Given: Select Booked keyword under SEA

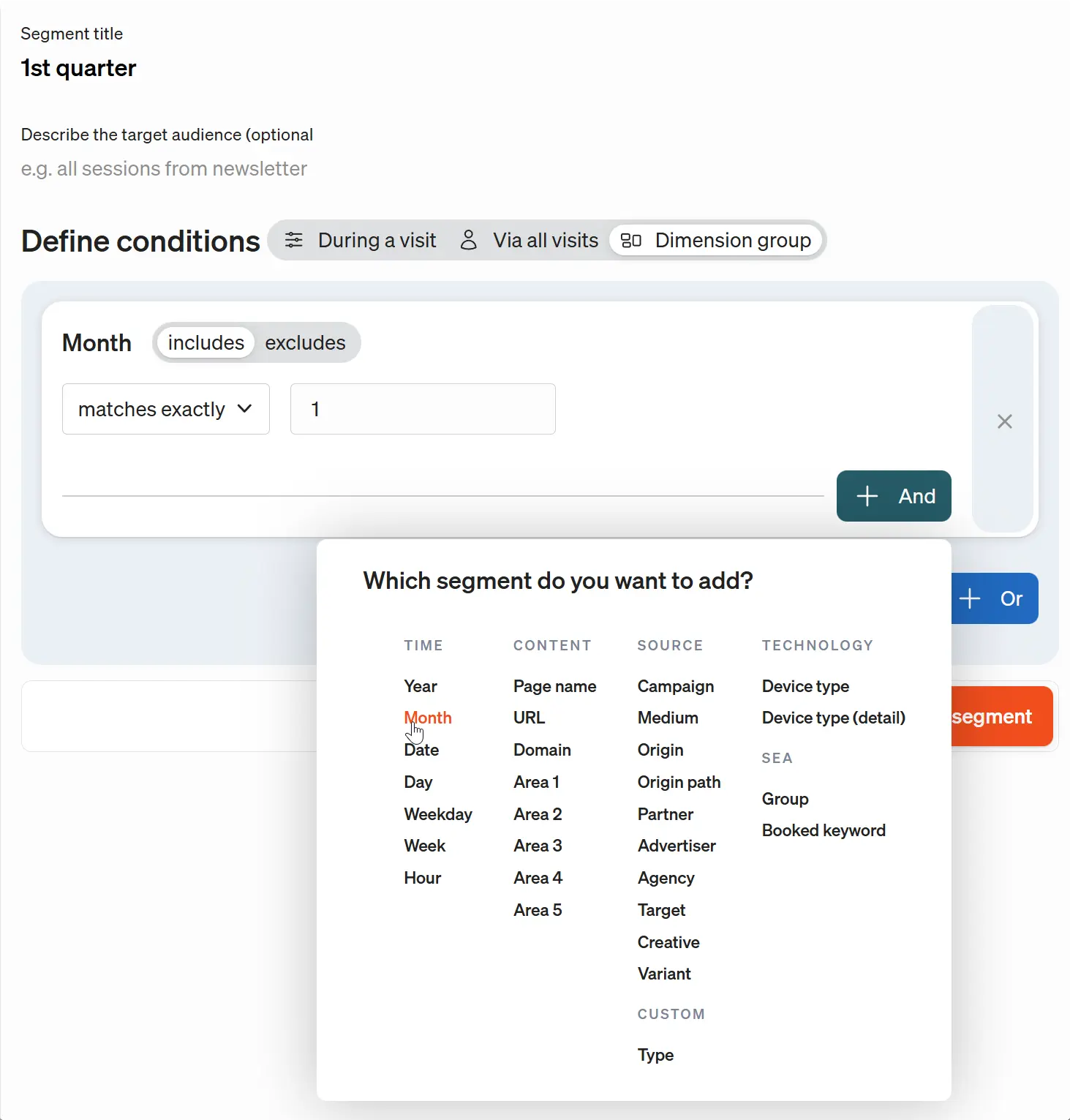Looking at the screenshot, I should 824,830.
